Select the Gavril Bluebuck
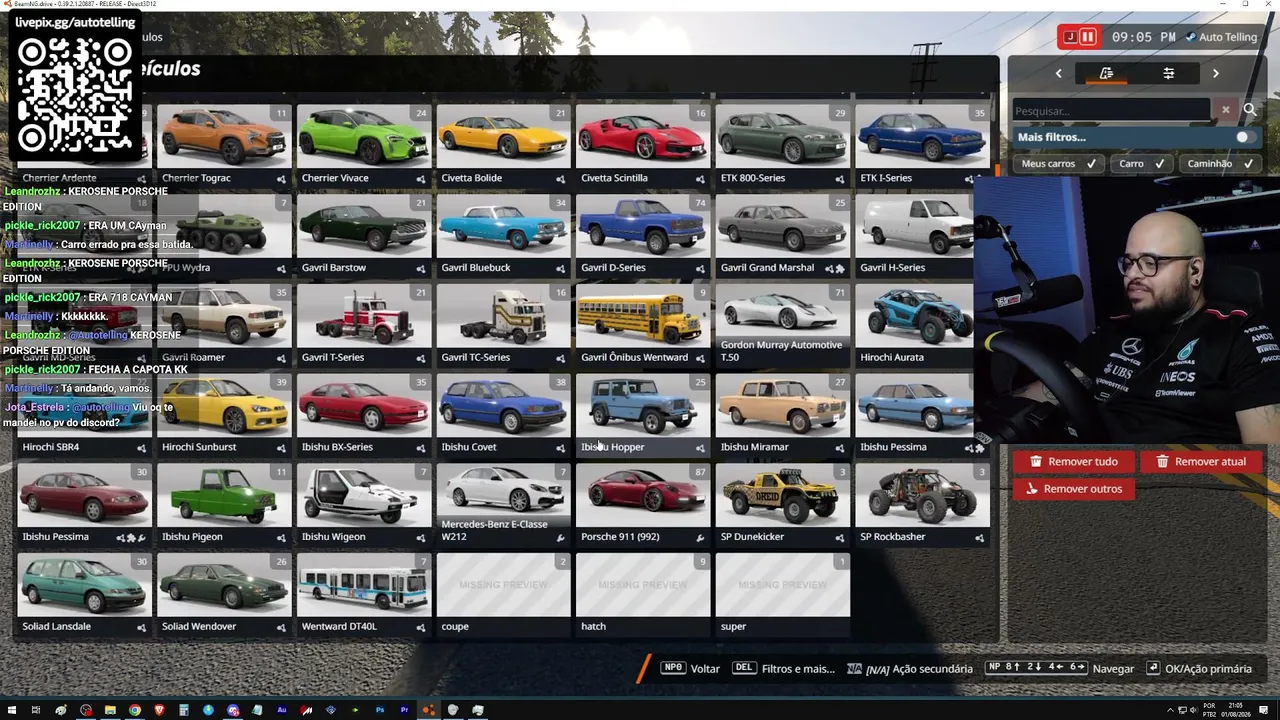The height and width of the screenshot is (720, 1280). (x=504, y=235)
